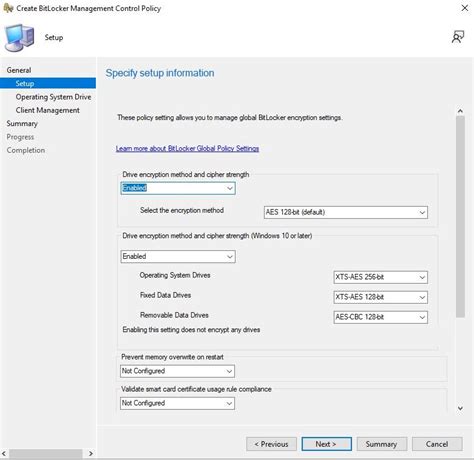Viewport: 474px width, 460px height.
Task: Click the vertical scrollbar thumb in settings pane
Action: click(x=460, y=217)
